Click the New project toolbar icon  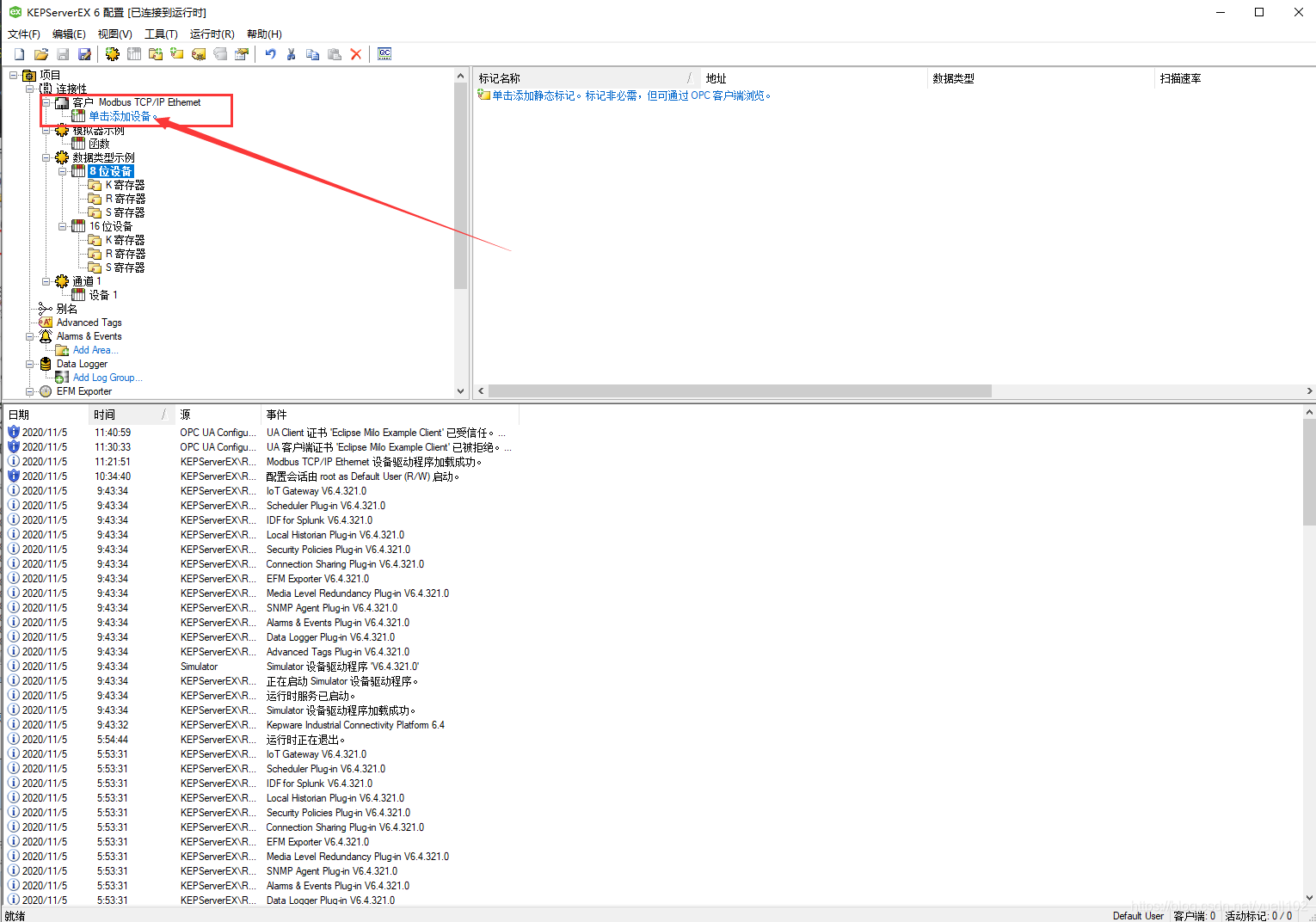(19, 54)
